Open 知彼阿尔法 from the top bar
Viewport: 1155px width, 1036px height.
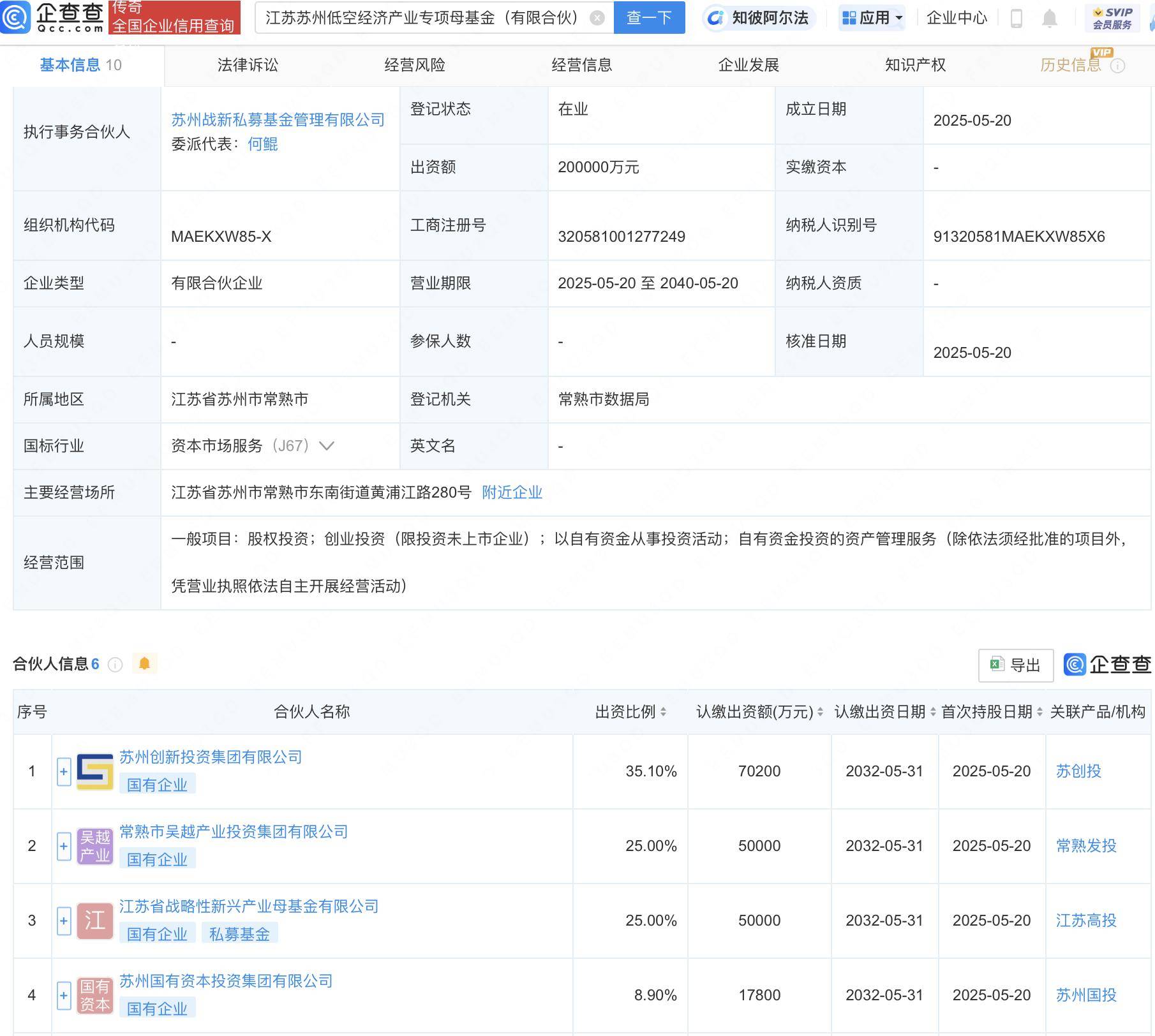tap(758, 18)
